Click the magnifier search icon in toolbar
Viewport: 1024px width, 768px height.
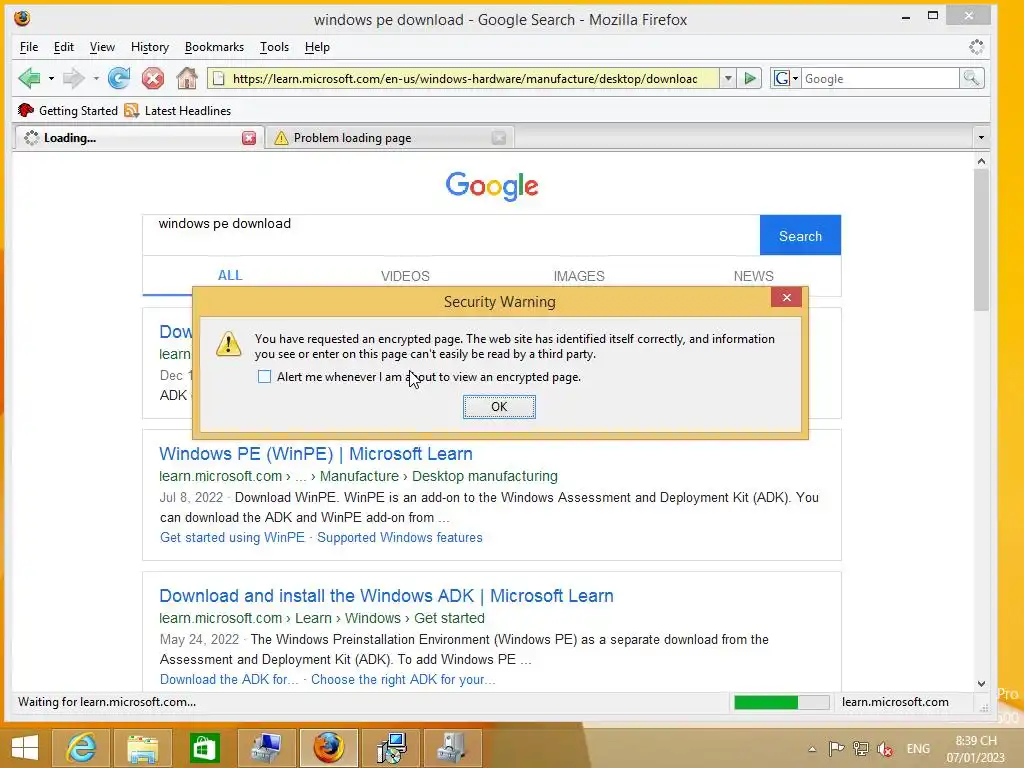(x=971, y=78)
